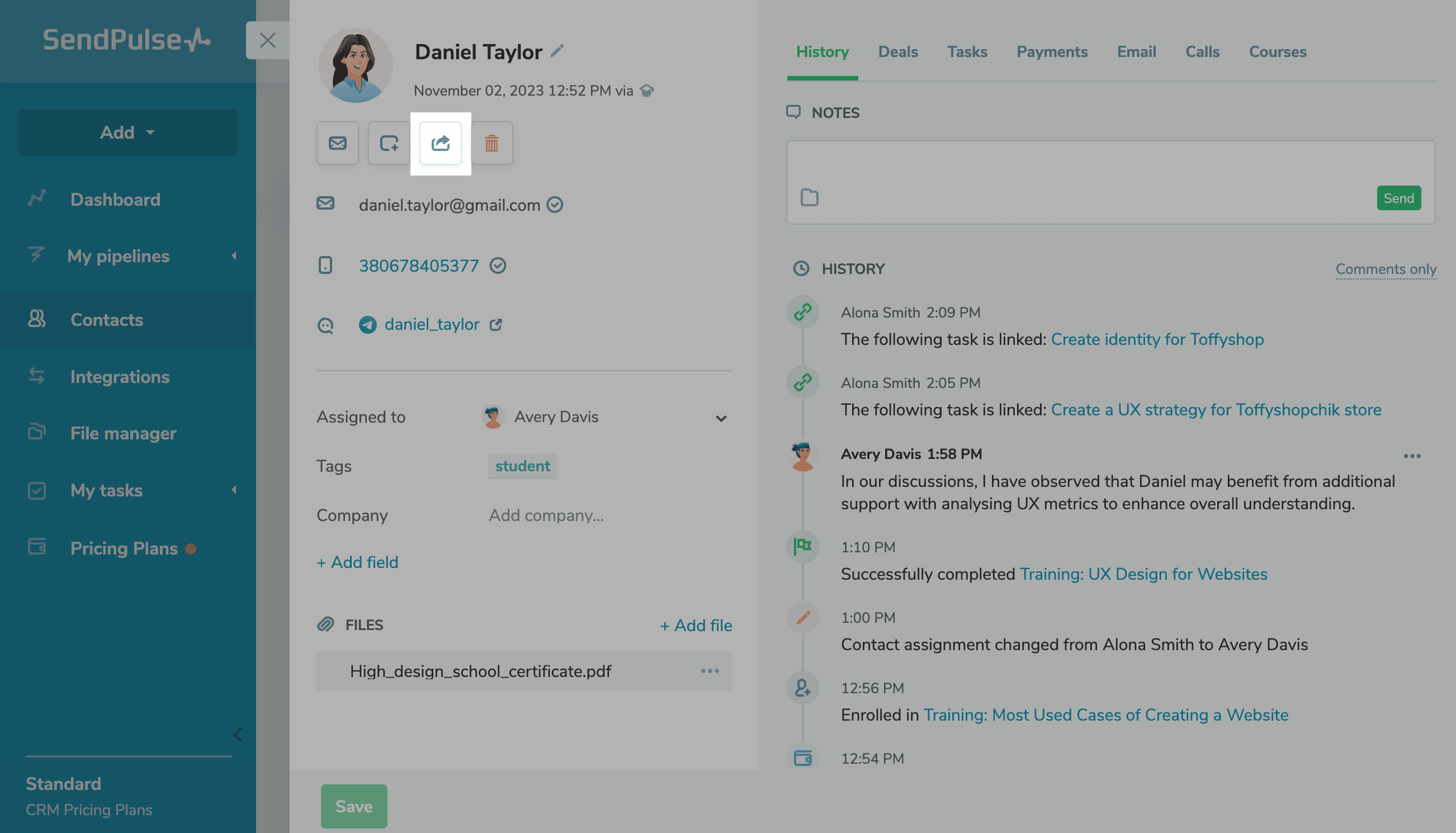The image size is (1456, 833).
Task: Open High_design_school_certificate.pdf file
Action: click(x=480, y=671)
